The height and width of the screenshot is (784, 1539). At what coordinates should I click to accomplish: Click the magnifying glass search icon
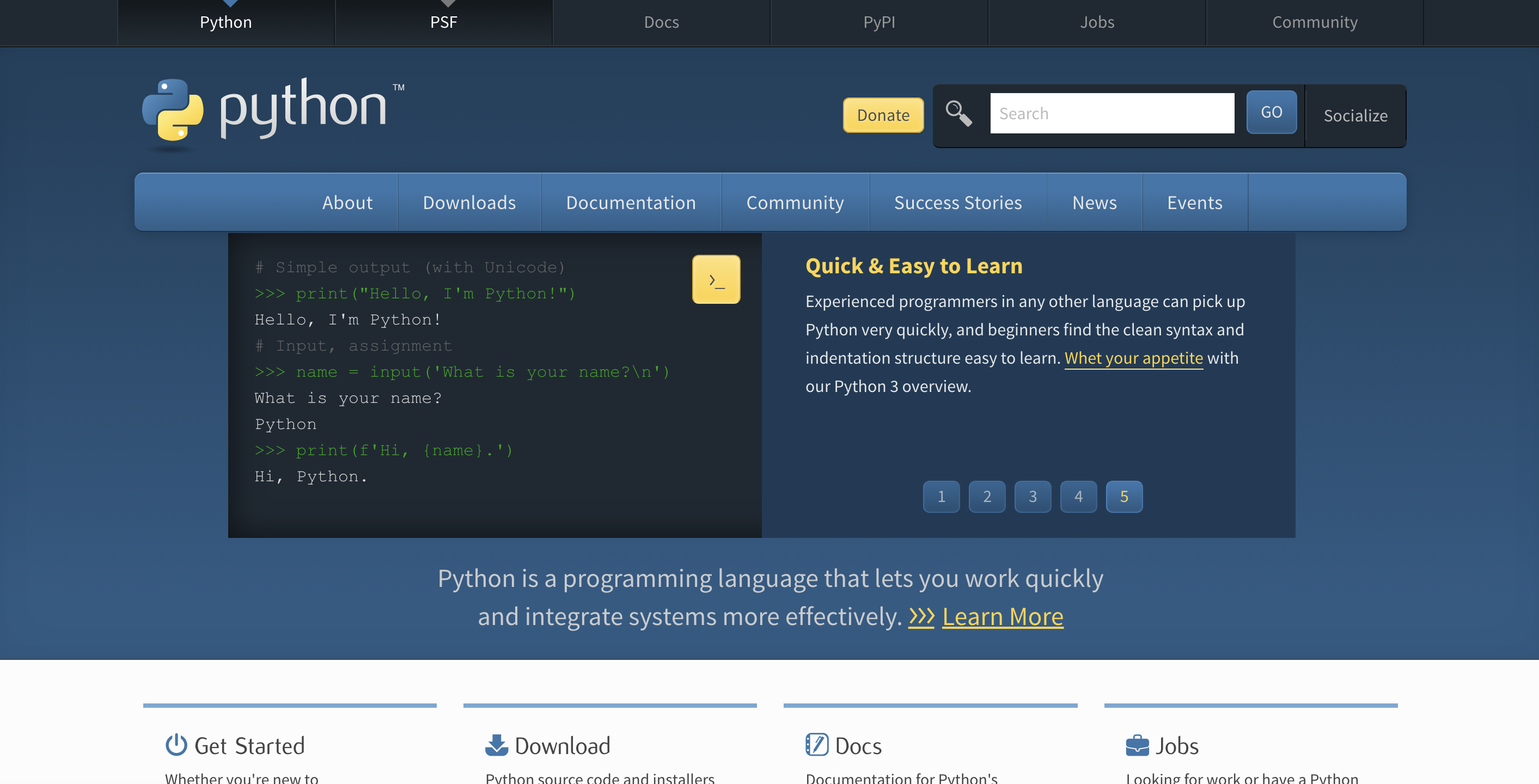pyautogui.click(x=958, y=113)
